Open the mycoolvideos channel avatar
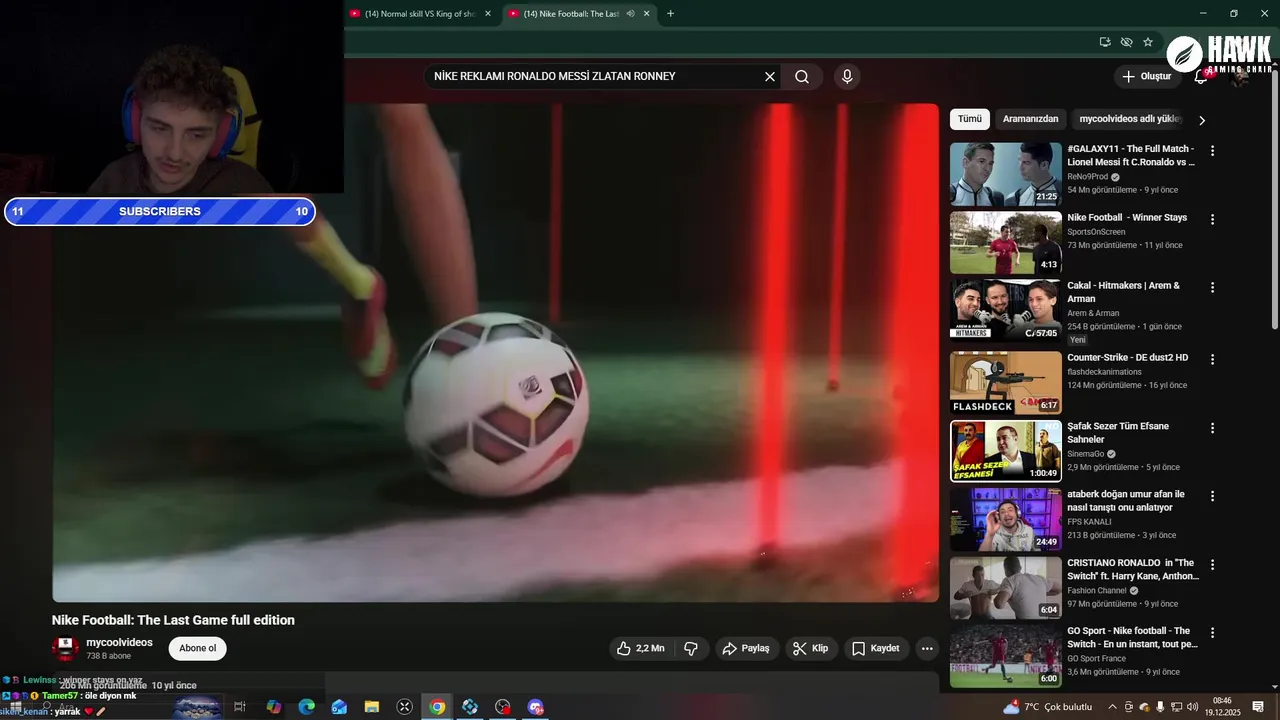Image resolution: width=1280 pixels, height=720 pixels. (x=65, y=648)
